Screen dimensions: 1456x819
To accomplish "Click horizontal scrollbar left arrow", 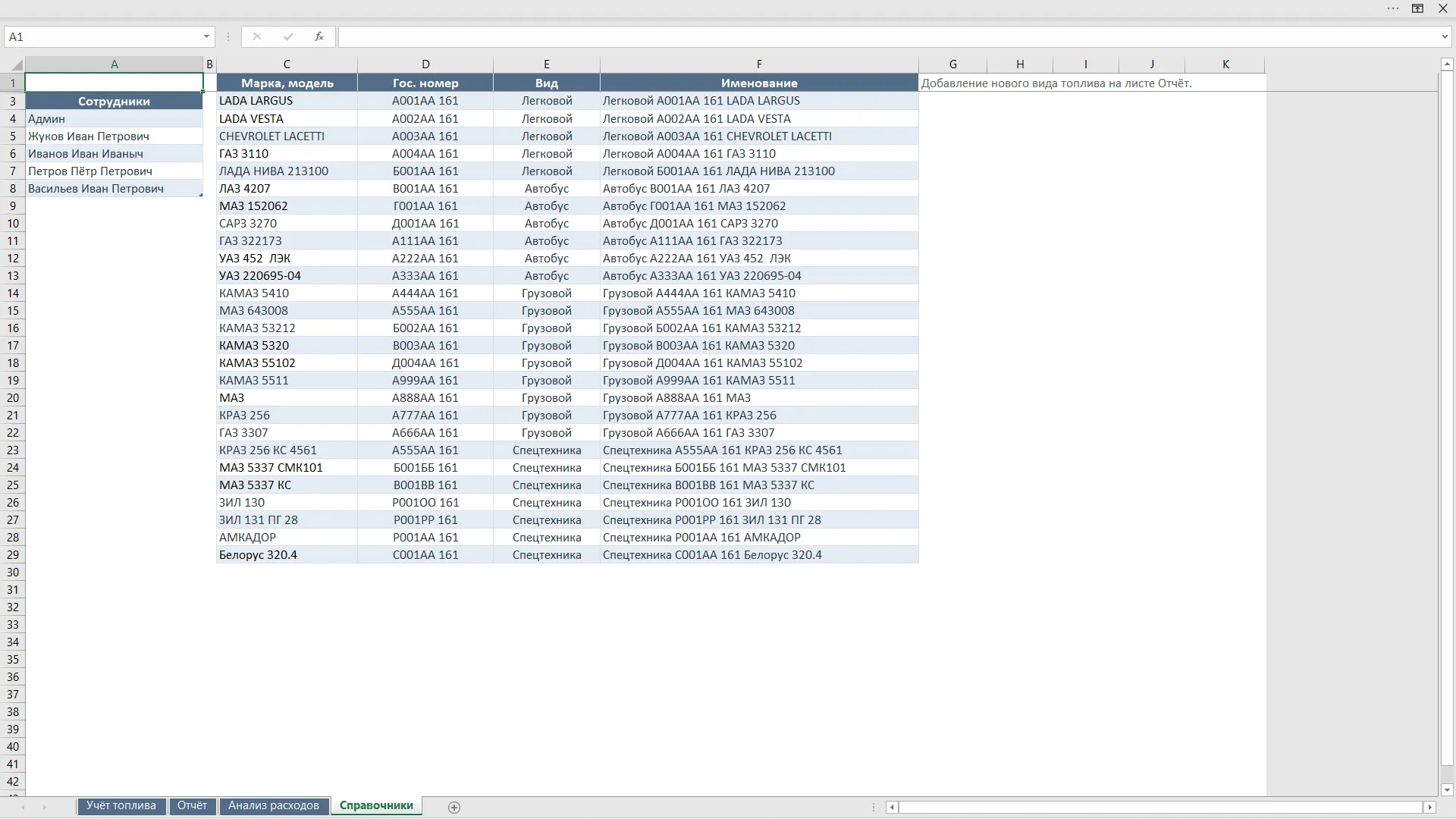I will 892,808.
